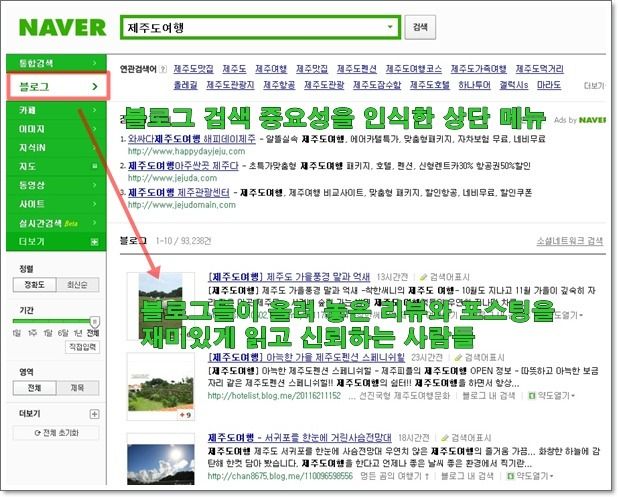Open related search 제주항공
This screenshot has height=497, width=618.
coord(279,85)
